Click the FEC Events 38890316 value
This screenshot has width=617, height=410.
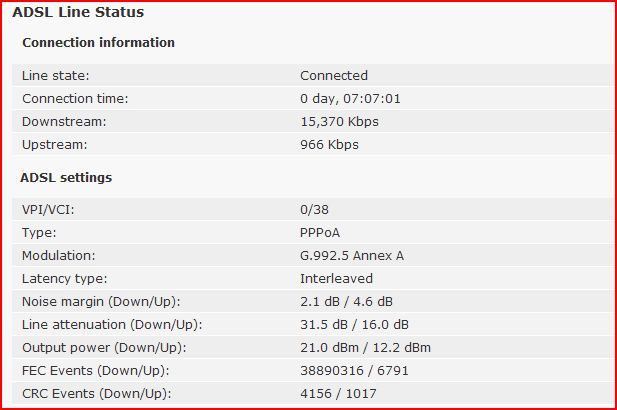(332, 371)
